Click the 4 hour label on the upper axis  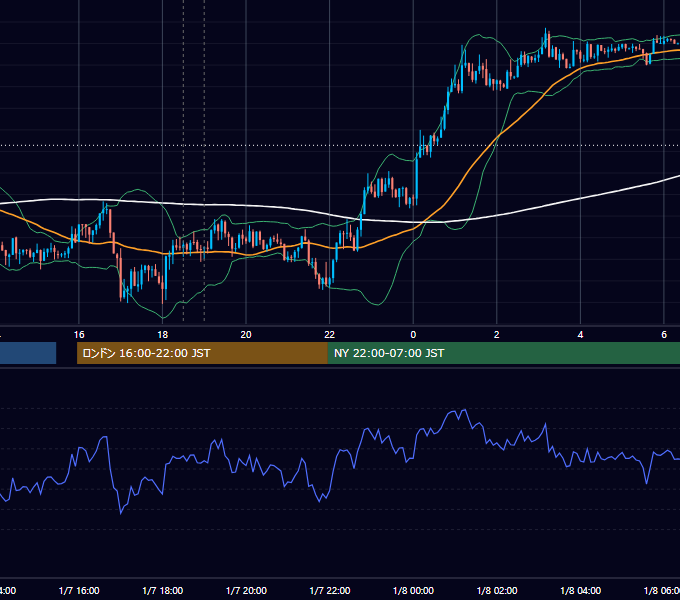click(x=580, y=335)
